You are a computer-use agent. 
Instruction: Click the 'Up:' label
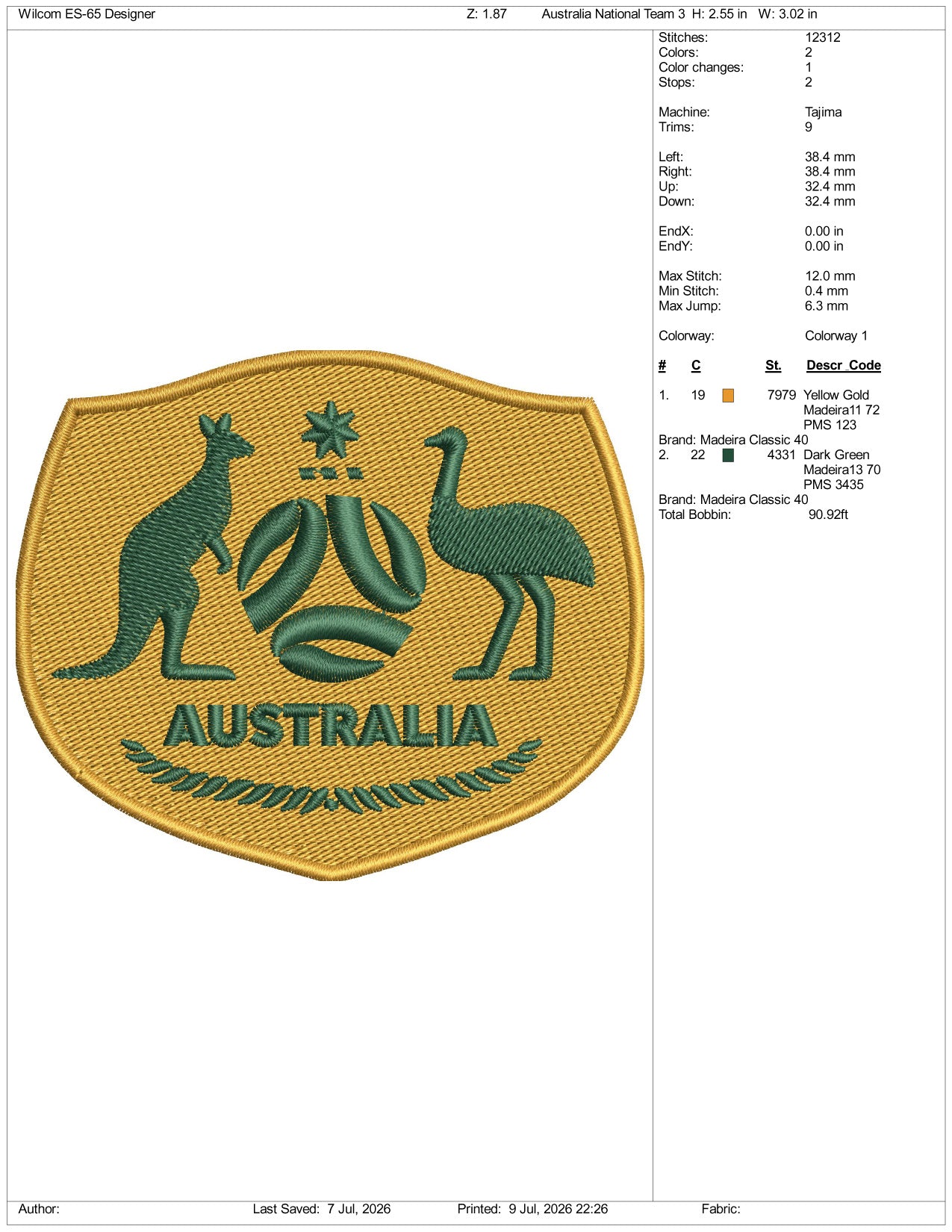pyautogui.click(x=668, y=187)
